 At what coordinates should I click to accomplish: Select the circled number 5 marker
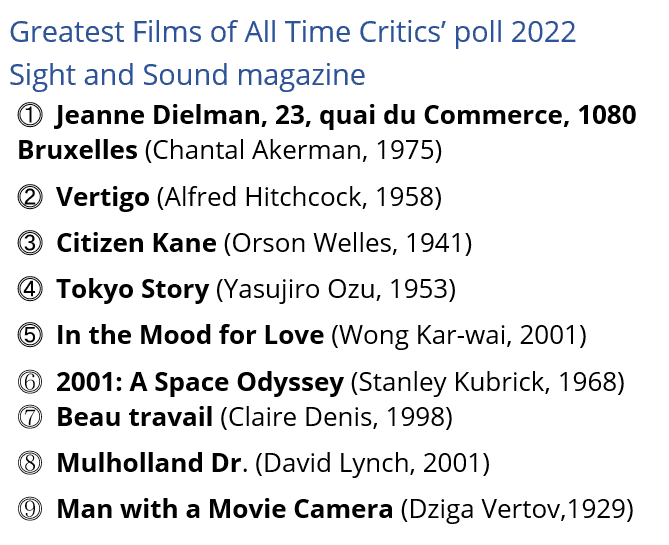tap(30, 335)
